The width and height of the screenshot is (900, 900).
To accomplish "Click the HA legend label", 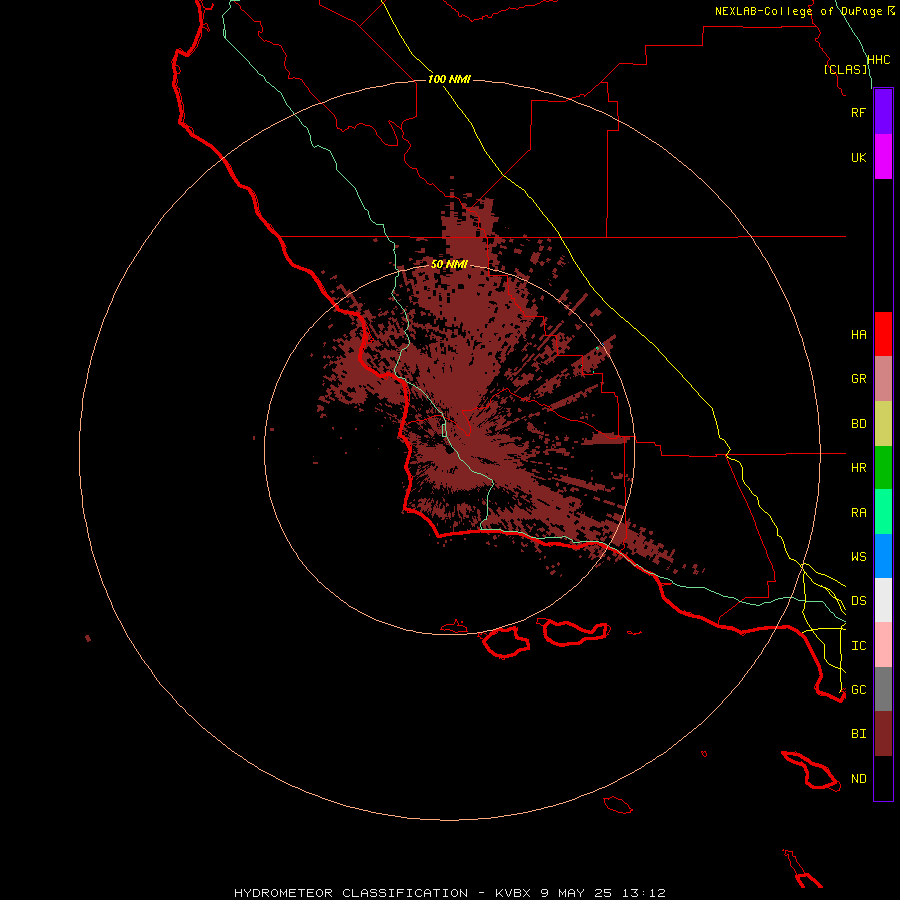I will [x=858, y=334].
